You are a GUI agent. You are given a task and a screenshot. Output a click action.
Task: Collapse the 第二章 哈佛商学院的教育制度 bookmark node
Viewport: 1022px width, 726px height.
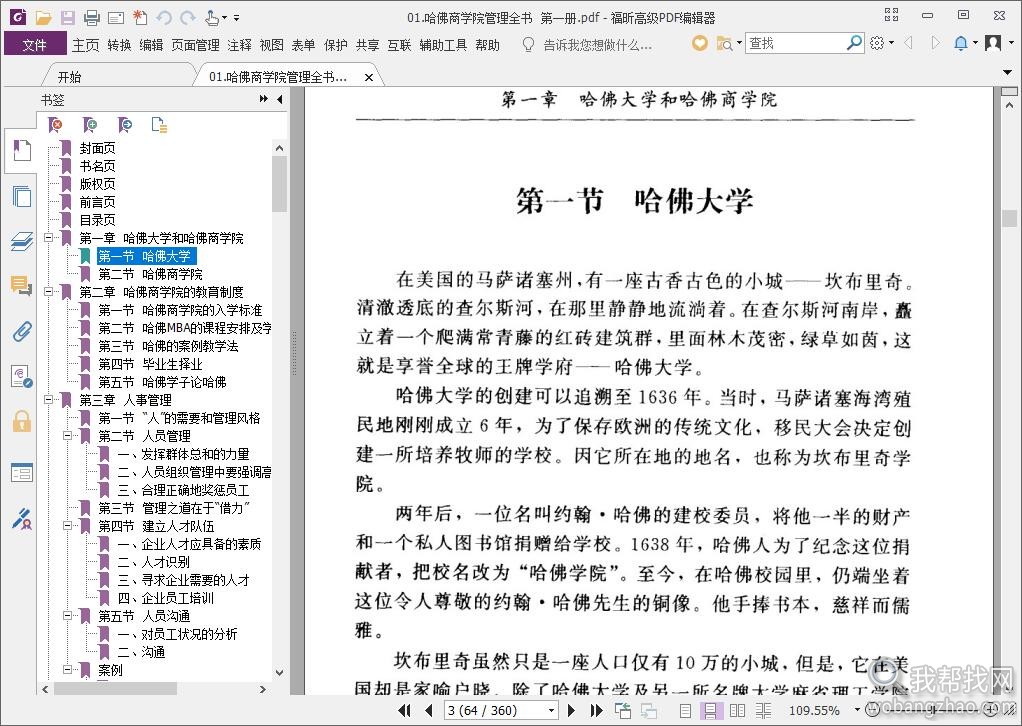[48, 292]
